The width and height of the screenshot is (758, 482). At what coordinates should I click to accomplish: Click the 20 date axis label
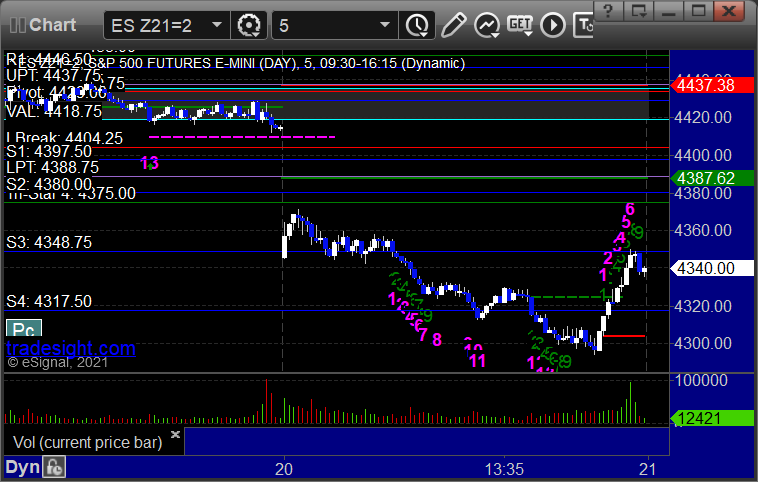click(284, 469)
